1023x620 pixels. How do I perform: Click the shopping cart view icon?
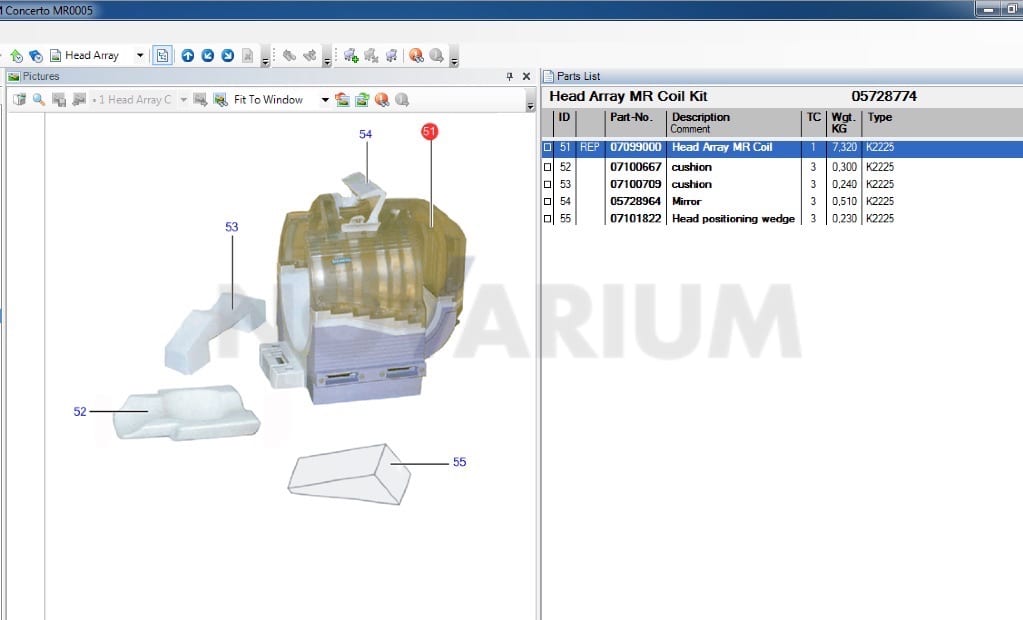(x=391, y=55)
